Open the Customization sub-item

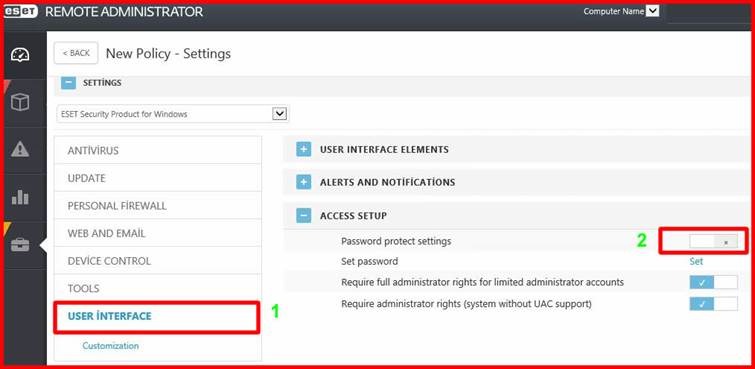pos(111,346)
